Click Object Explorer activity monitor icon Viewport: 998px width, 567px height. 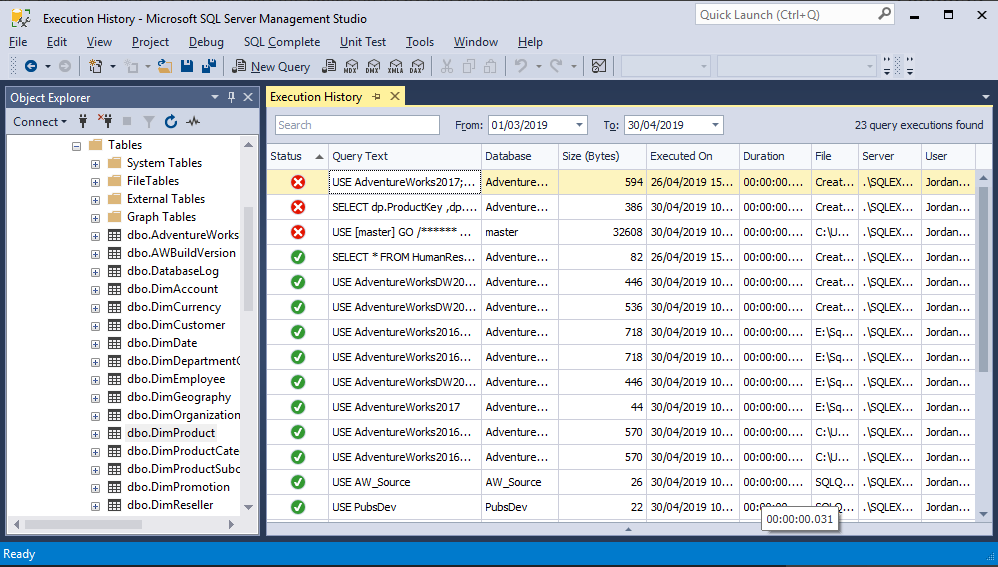(193, 121)
